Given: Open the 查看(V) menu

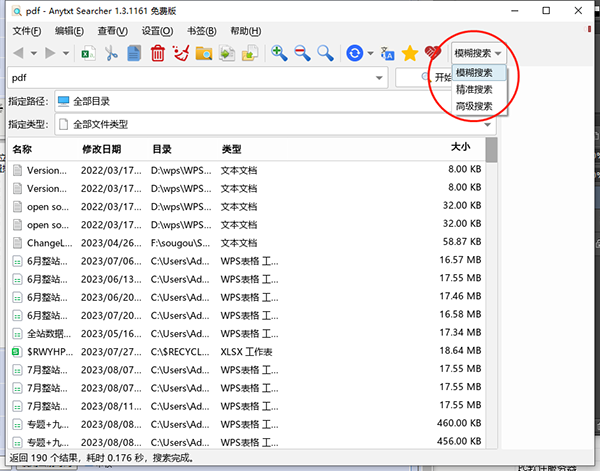Looking at the screenshot, I should click(x=112, y=31).
